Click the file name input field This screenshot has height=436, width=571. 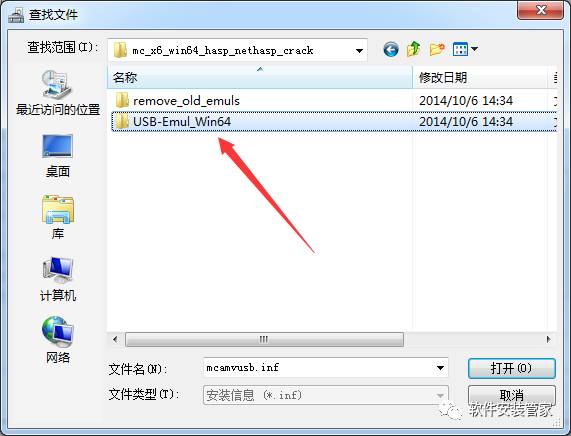[320, 368]
